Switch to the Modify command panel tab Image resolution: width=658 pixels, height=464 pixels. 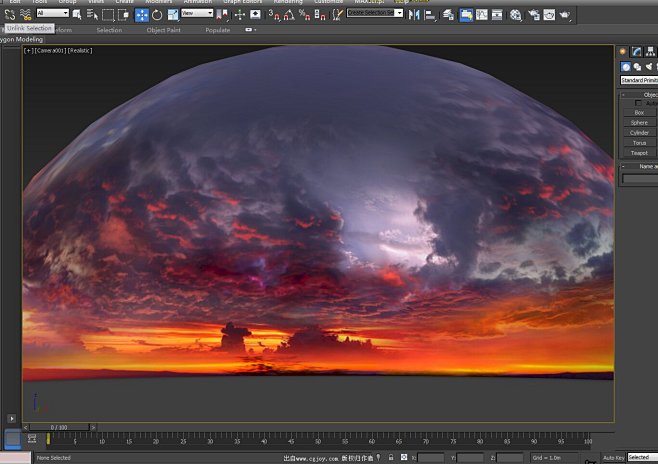(x=637, y=51)
